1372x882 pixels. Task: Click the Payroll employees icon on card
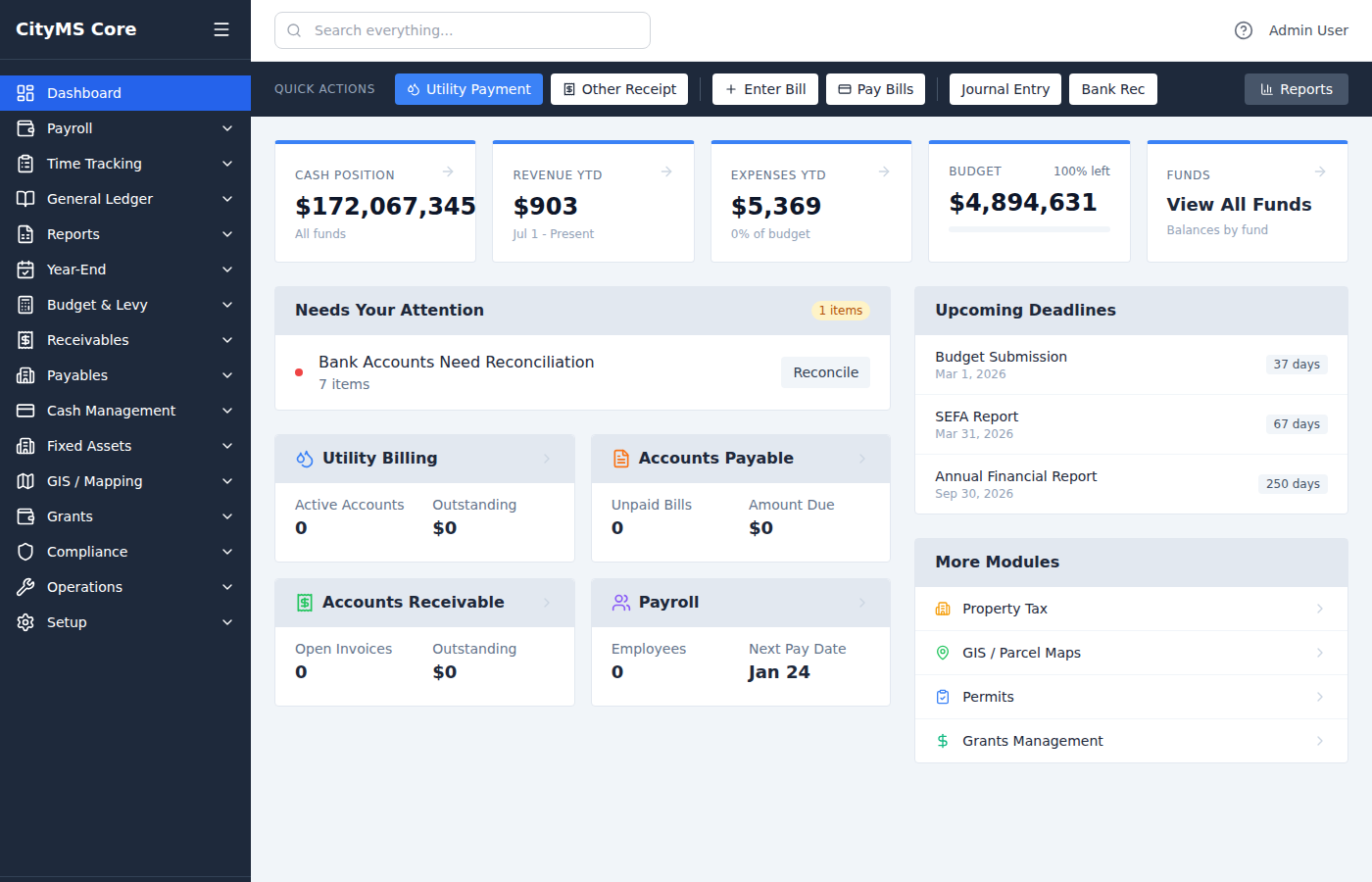coord(621,602)
